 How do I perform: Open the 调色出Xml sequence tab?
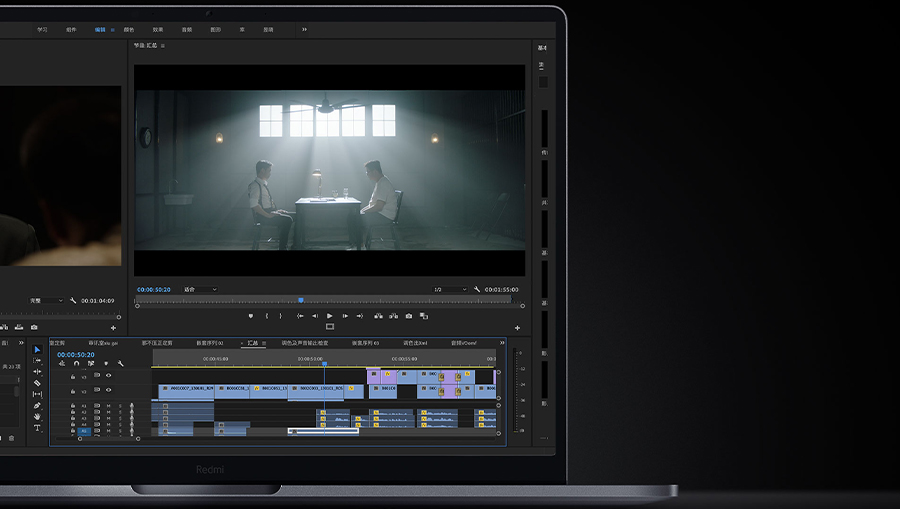[x=415, y=343]
